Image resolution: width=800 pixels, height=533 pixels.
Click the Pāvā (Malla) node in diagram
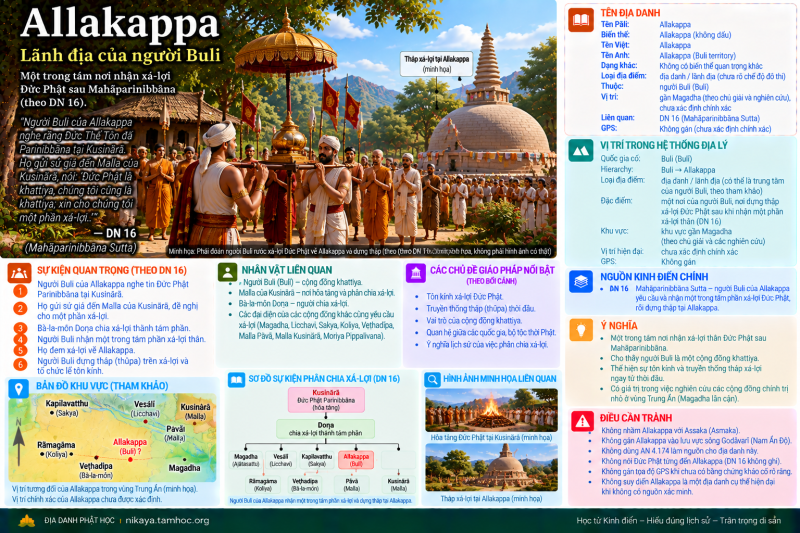point(352,485)
